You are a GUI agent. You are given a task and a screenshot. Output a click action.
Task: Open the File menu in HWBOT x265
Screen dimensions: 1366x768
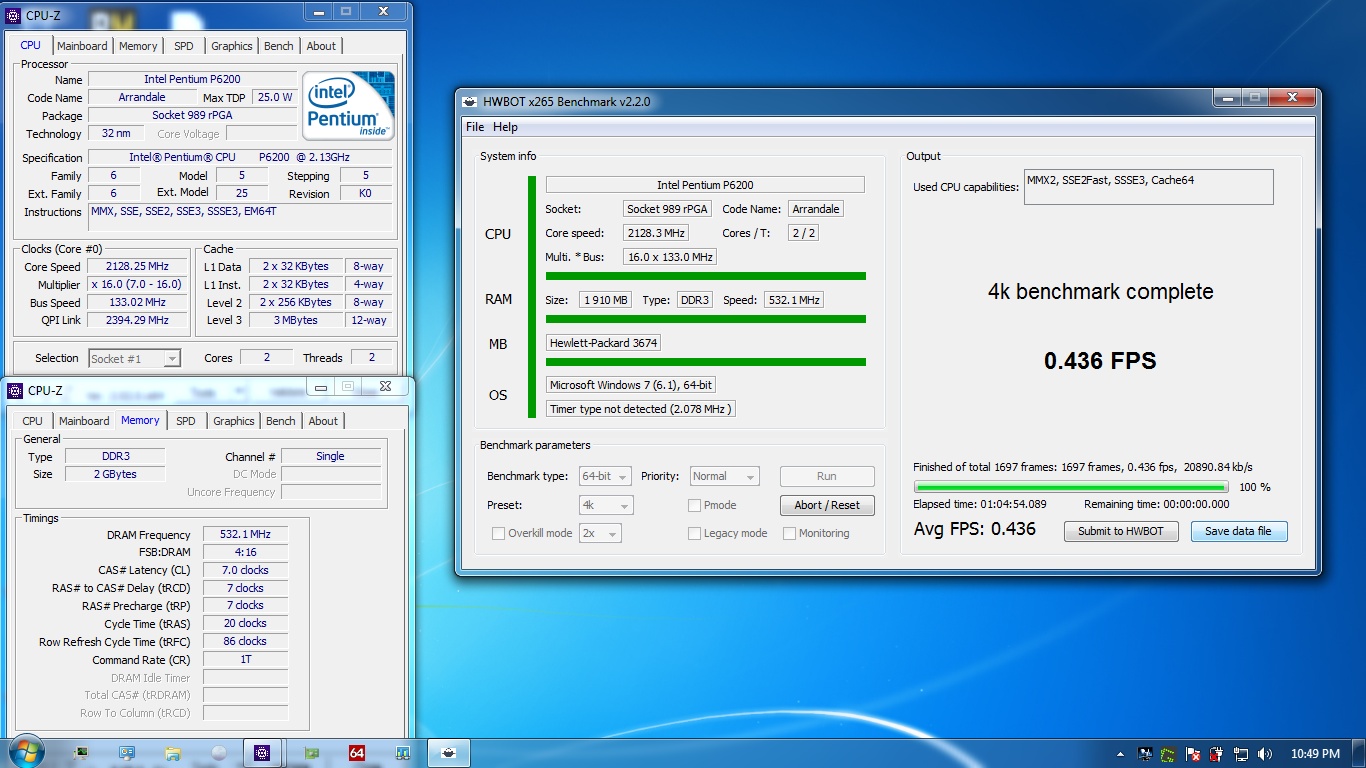point(475,127)
